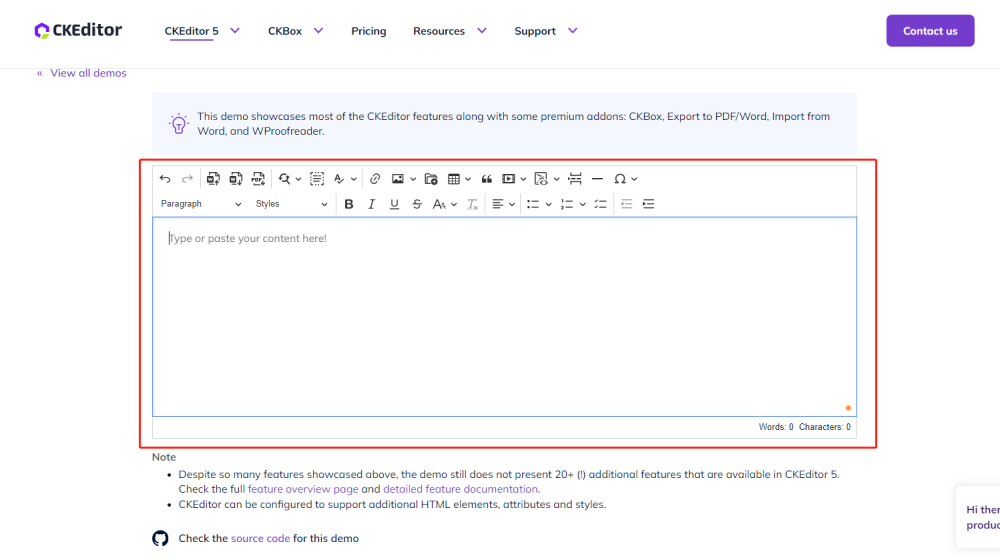
Task: Decrease the indent
Action: point(626,204)
